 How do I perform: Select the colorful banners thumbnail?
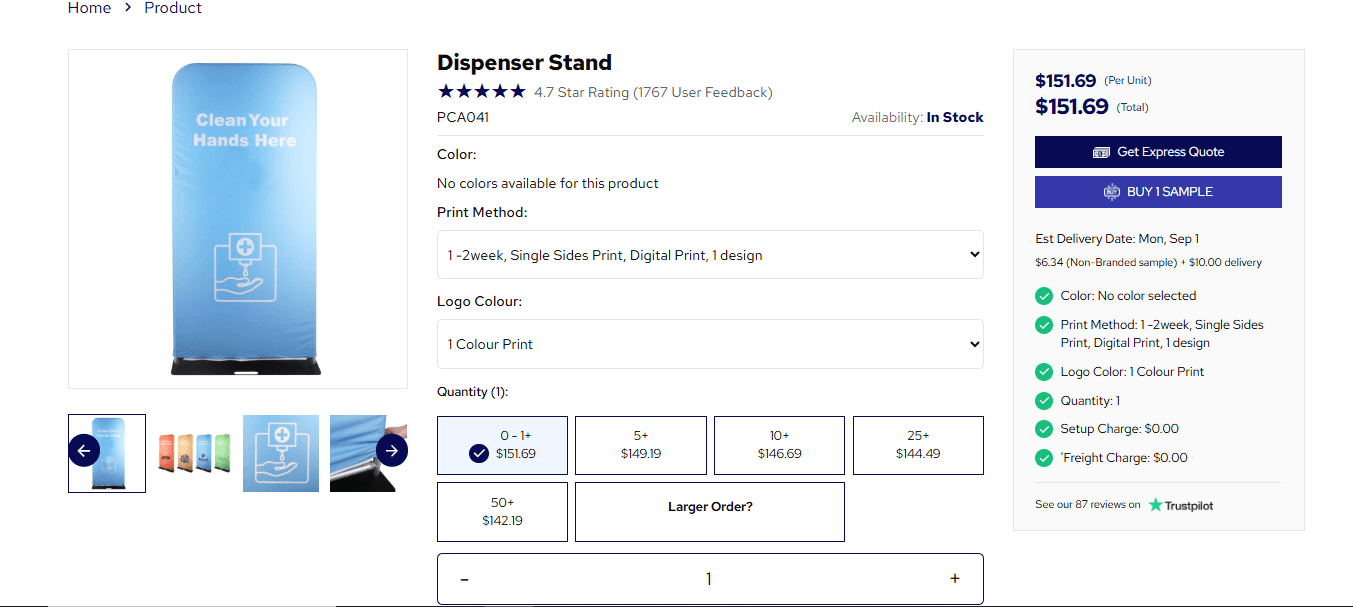193,453
